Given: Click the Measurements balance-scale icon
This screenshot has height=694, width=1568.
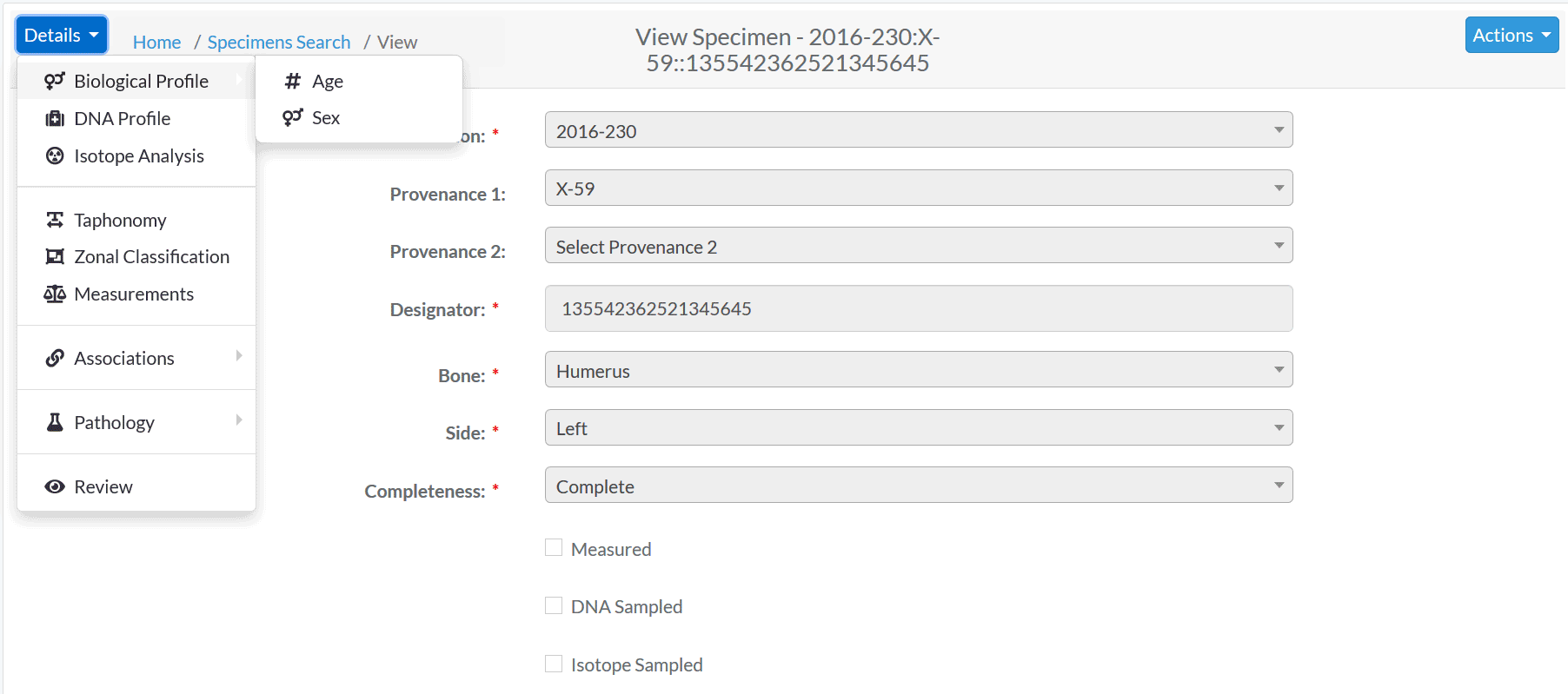Looking at the screenshot, I should (55, 294).
